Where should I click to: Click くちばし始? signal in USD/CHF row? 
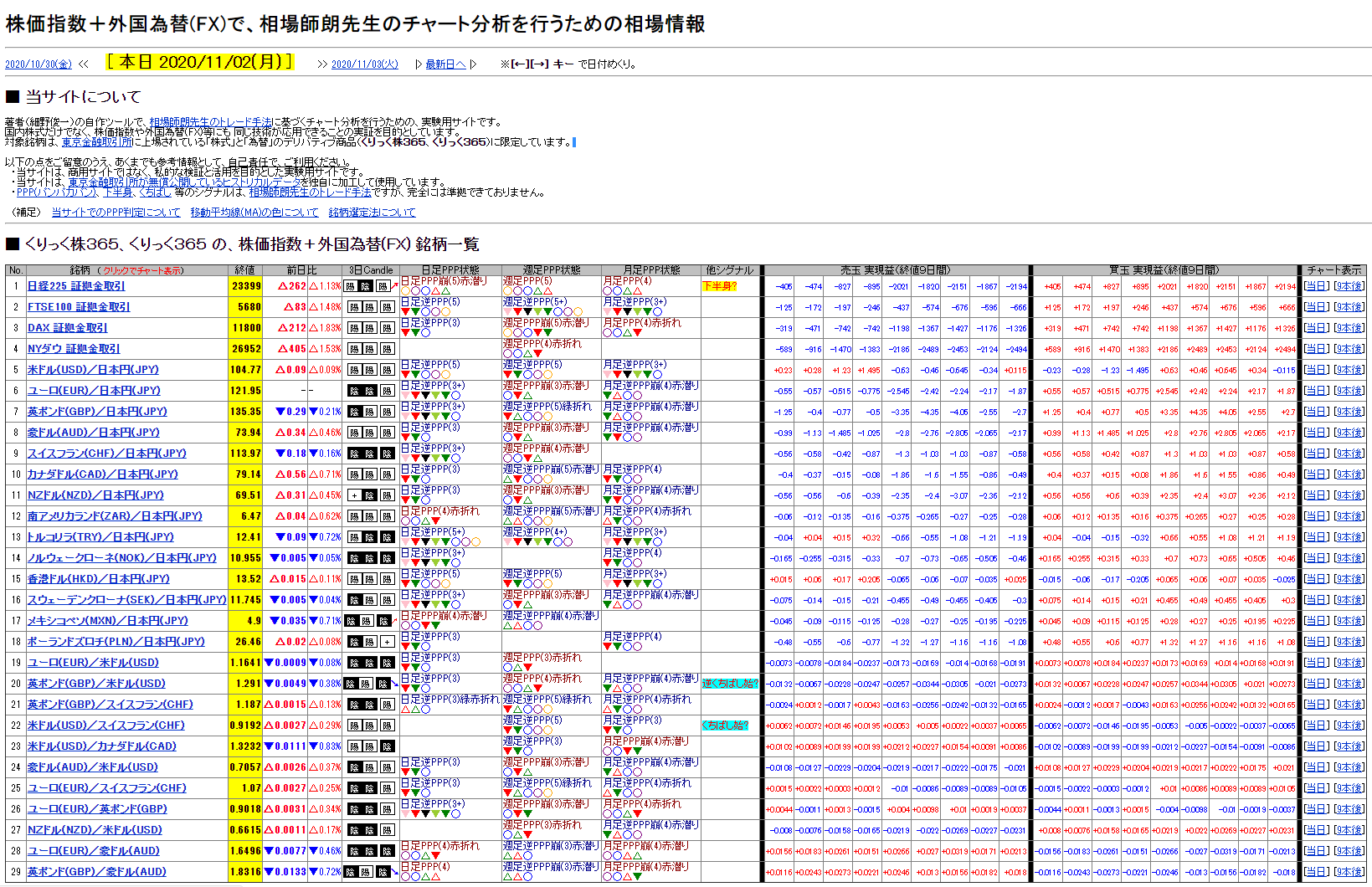click(726, 725)
